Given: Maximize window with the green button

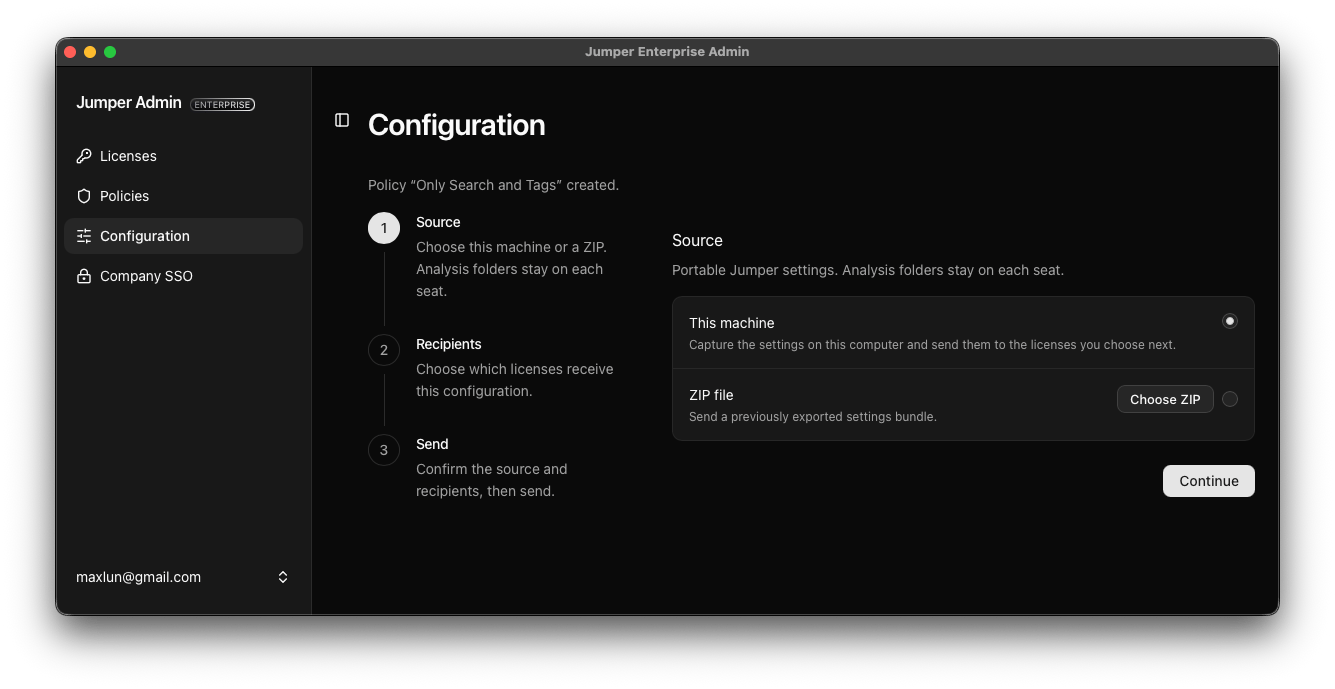Looking at the screenshot, I should [x=110, y=52].
